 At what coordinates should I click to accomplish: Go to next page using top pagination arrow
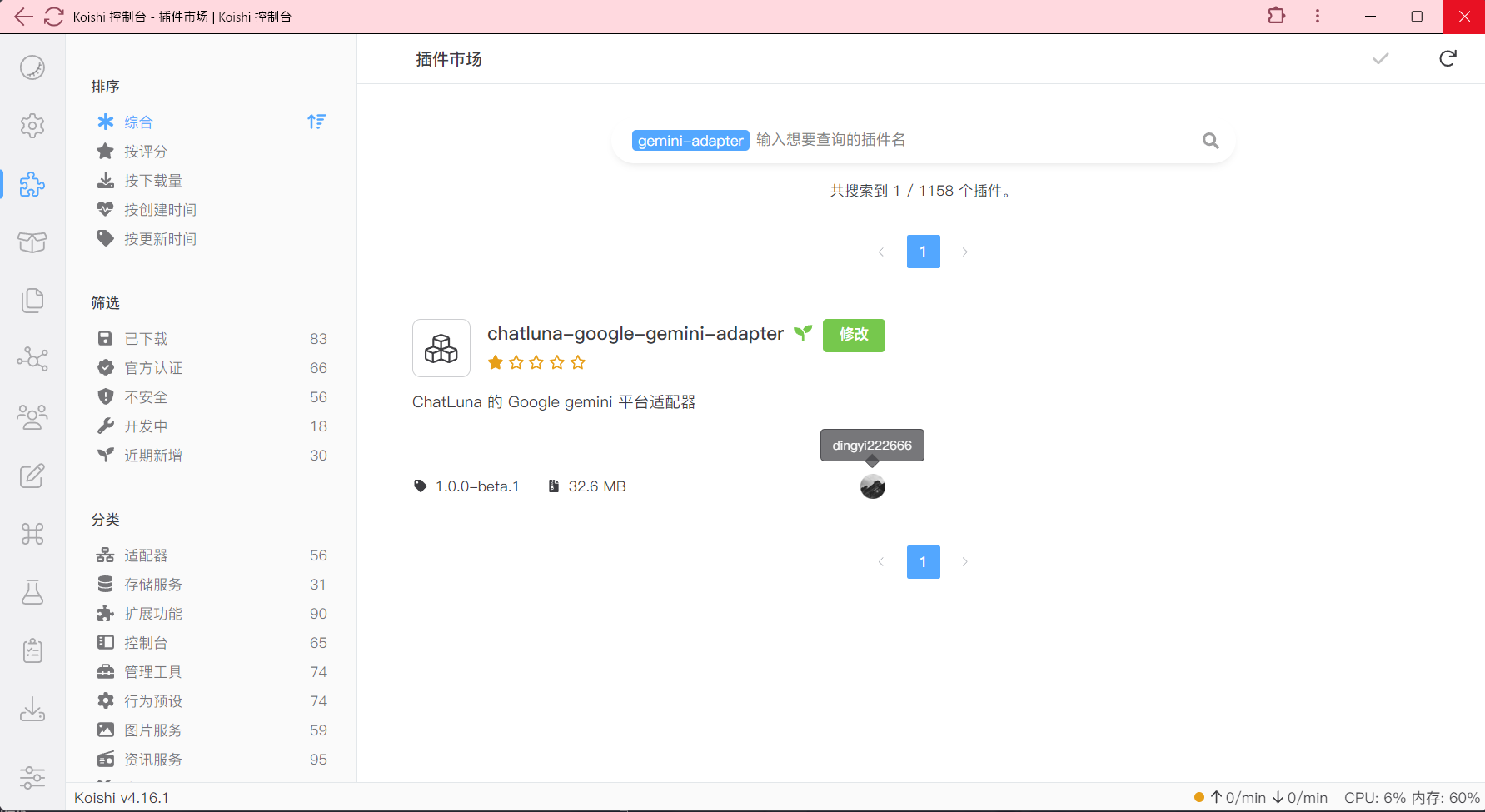click(964, 252)
